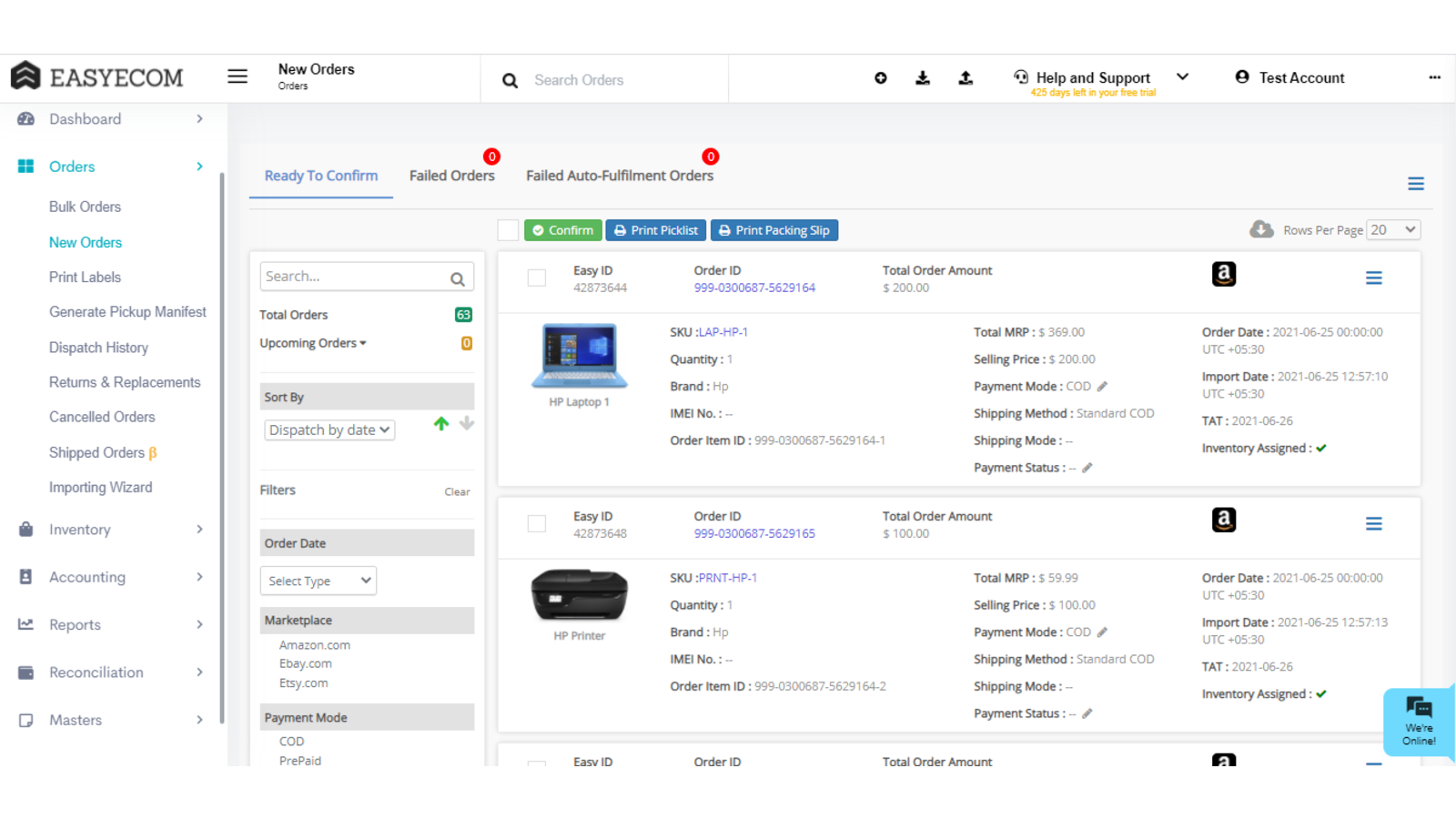Open Order Date Select Type dropdown
Viewport: 1456px width, 819px height.
(x=318, y=581)
